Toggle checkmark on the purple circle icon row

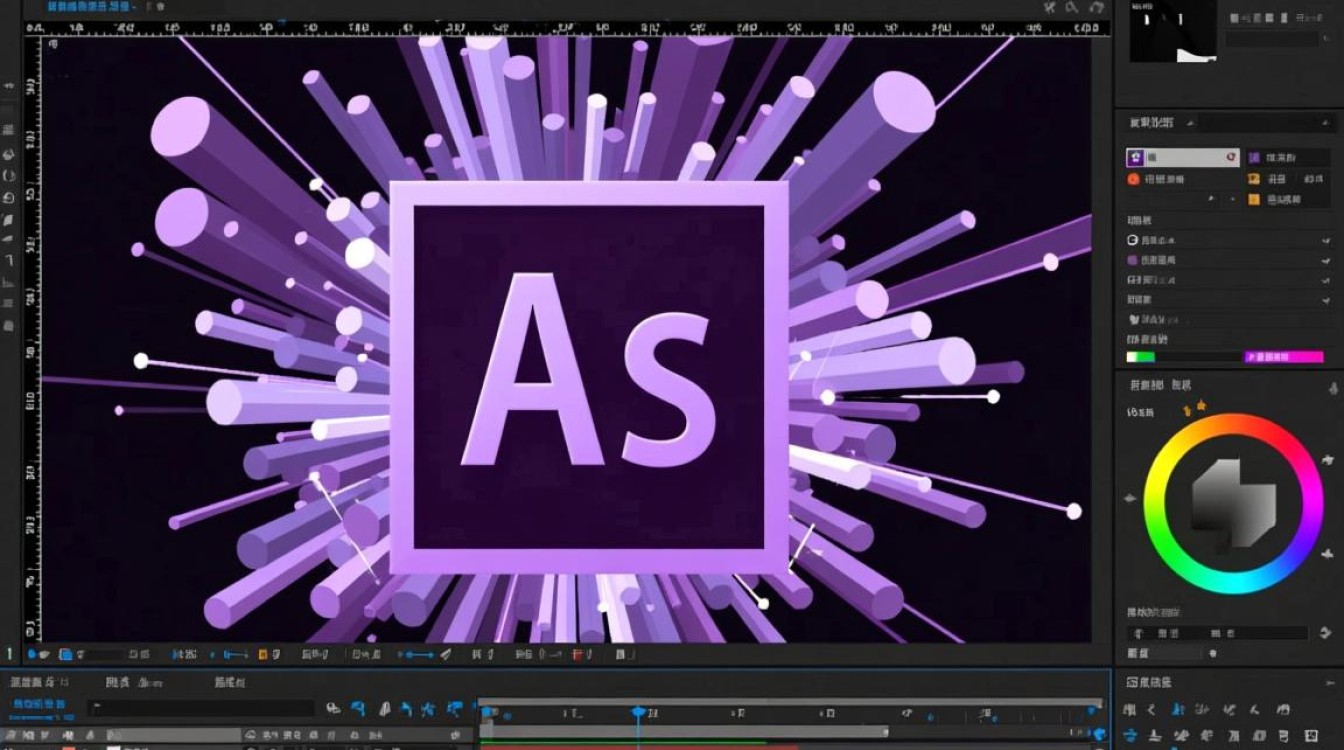point(1325,261)
